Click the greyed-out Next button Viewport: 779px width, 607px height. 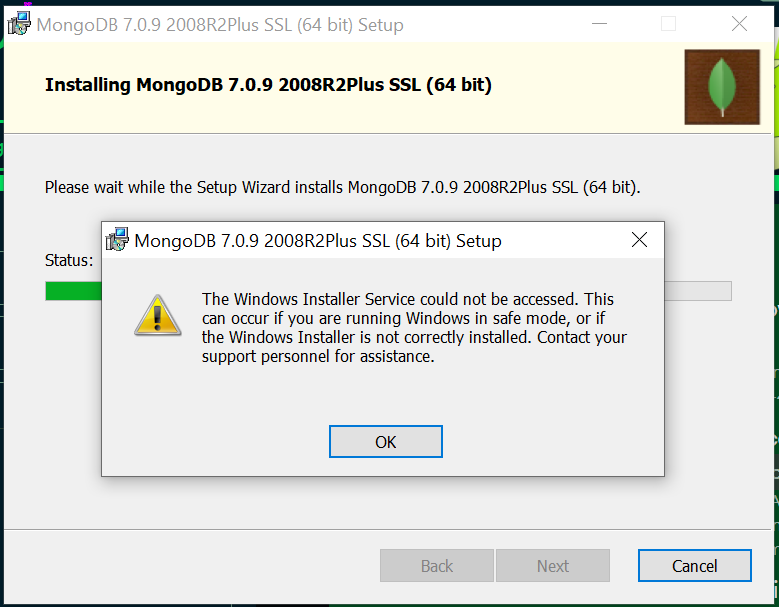[x=552, y=566]
